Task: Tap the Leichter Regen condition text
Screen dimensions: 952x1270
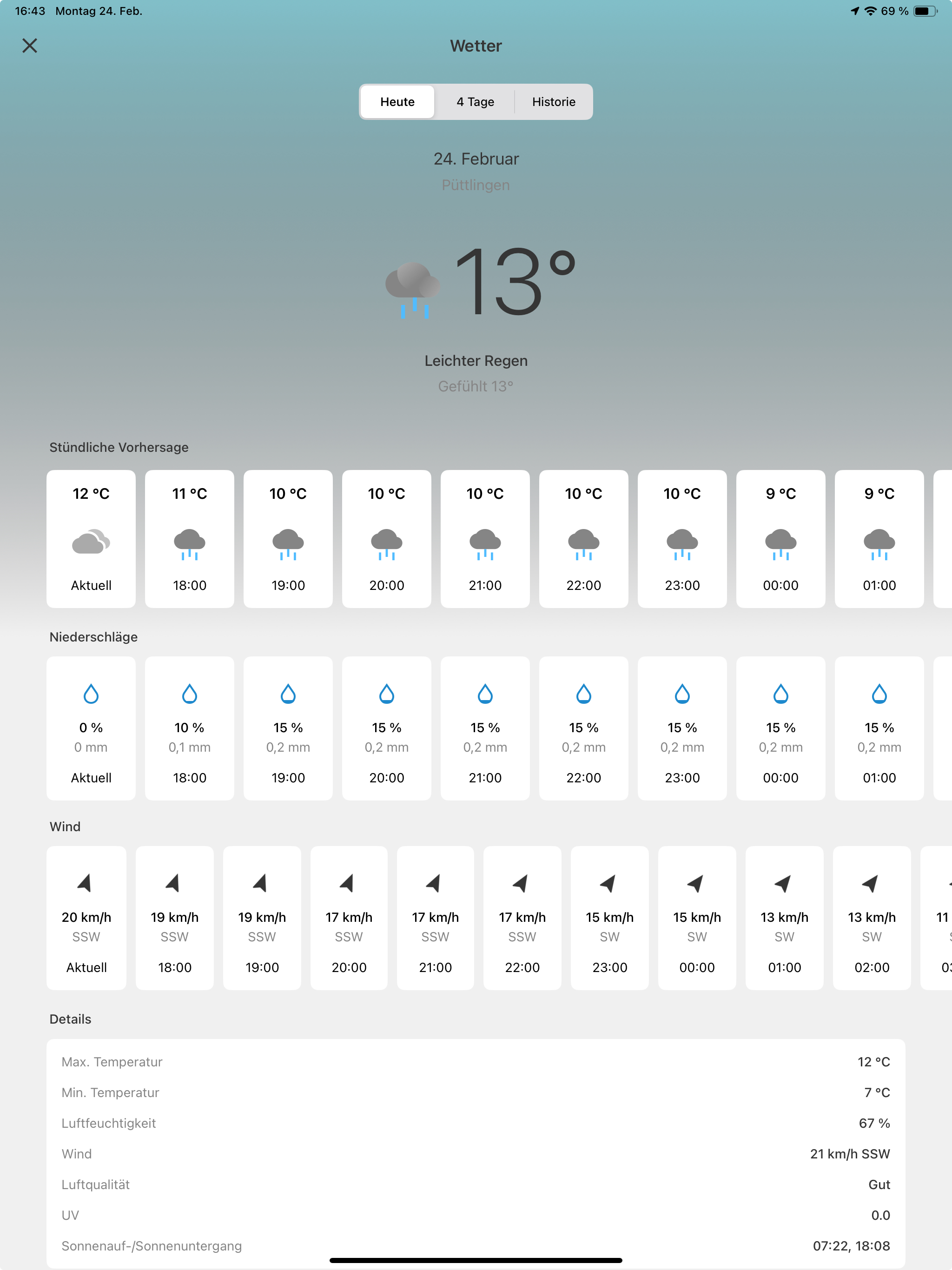Action: 476,361
